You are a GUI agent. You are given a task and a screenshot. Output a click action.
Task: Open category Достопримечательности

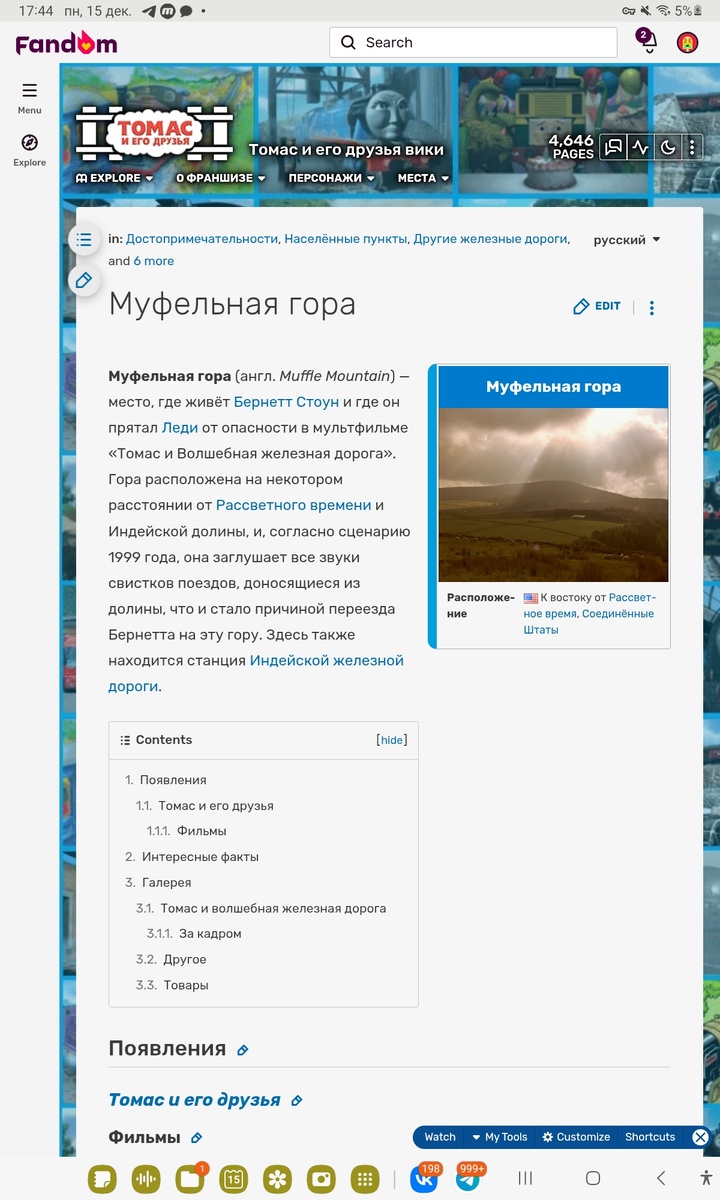[202, 239]
